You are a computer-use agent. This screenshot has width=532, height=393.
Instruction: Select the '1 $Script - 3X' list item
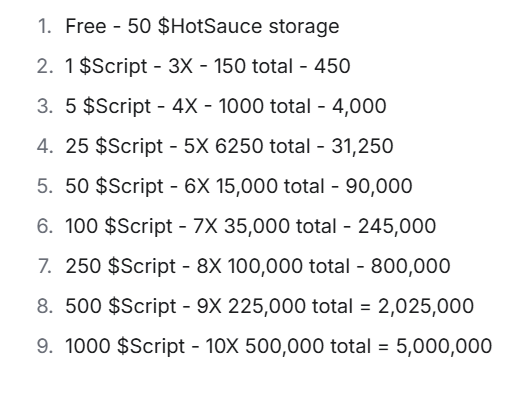208,66
